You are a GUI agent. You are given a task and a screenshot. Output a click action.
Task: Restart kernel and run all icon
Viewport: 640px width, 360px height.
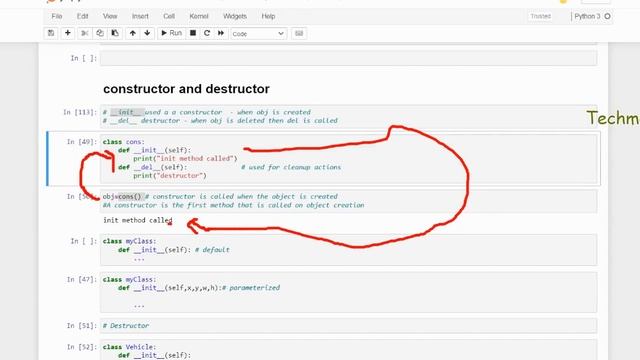(221, 33)
